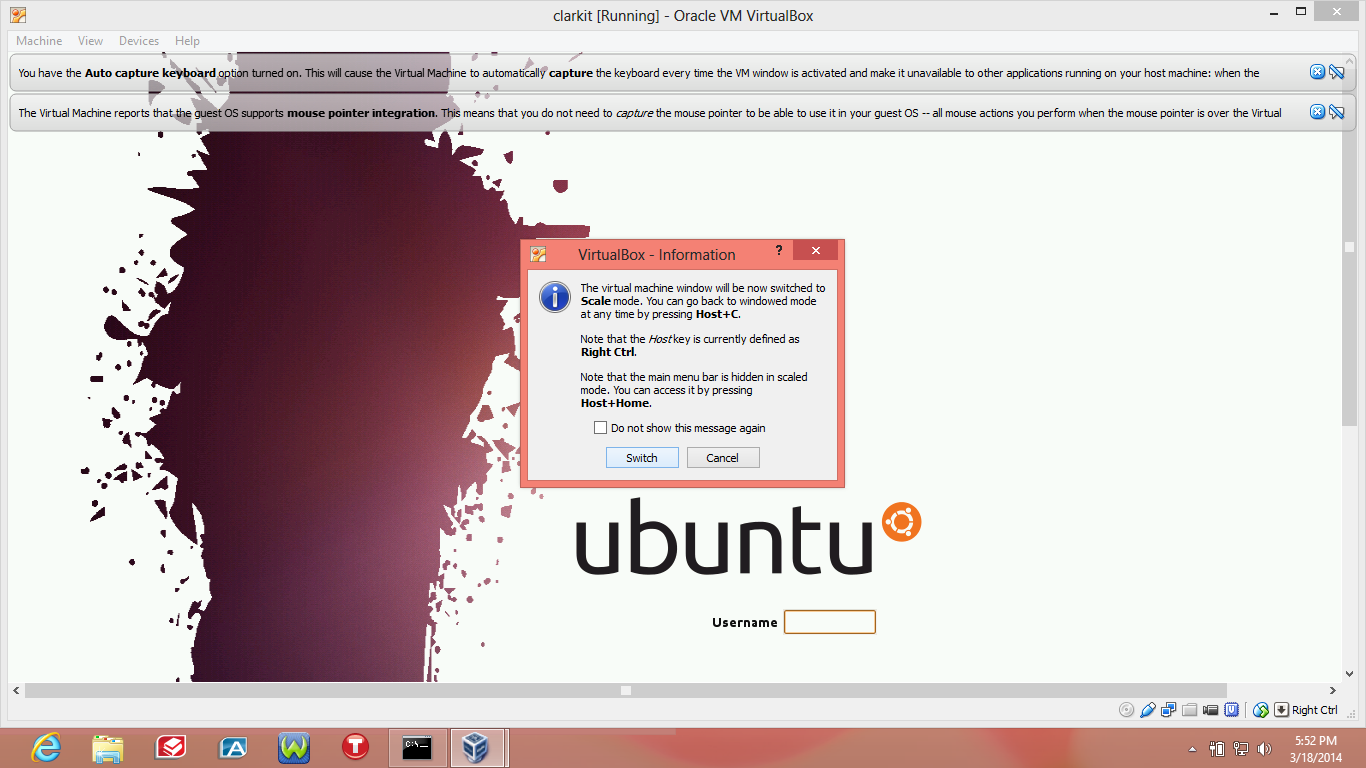Click the horizontal scrollbar left arrow
The width and height of the screenshot is (1366, 768).
pyautogui.click(x=16, y=690)
